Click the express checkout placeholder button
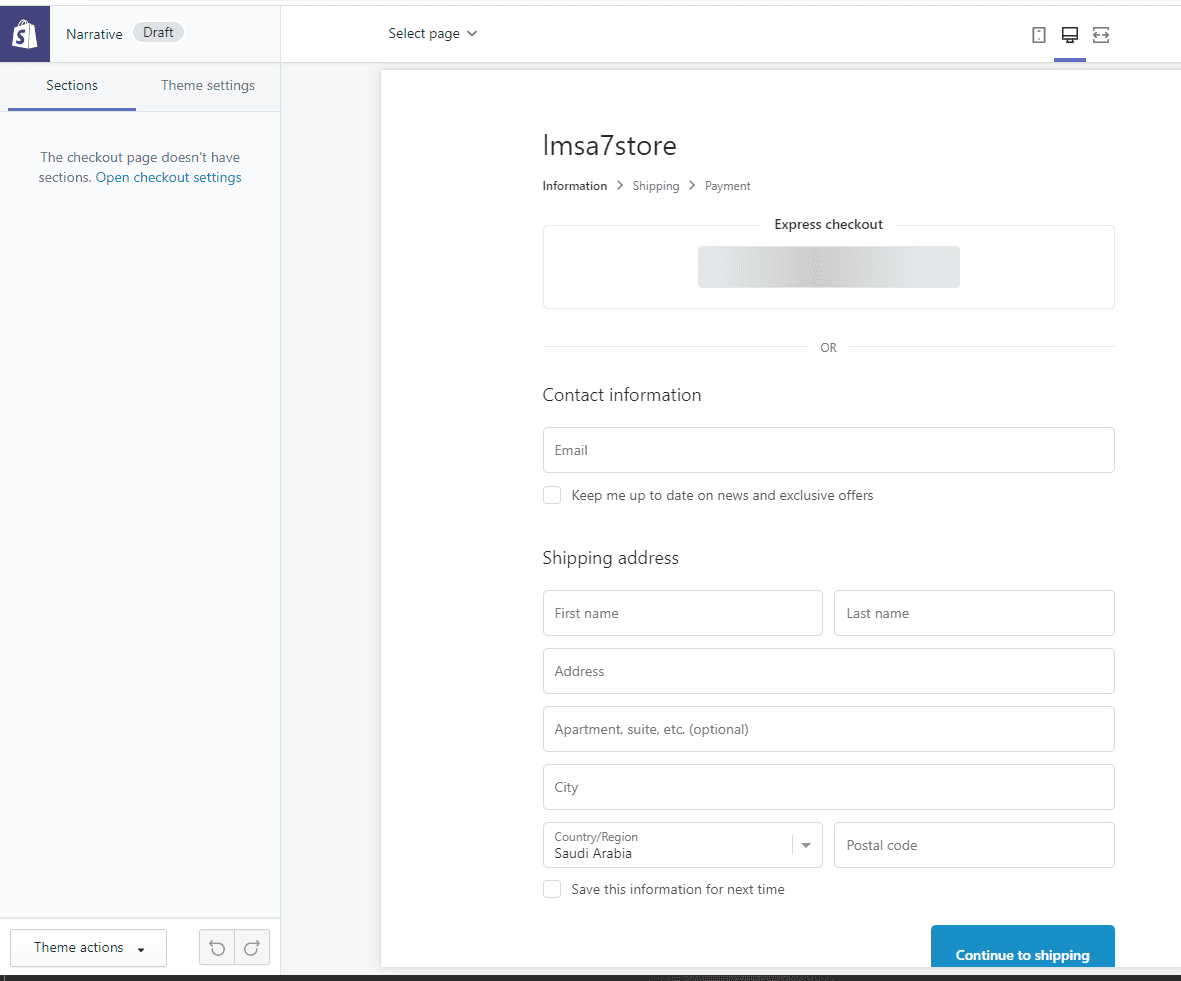 [x=828, y=267]
